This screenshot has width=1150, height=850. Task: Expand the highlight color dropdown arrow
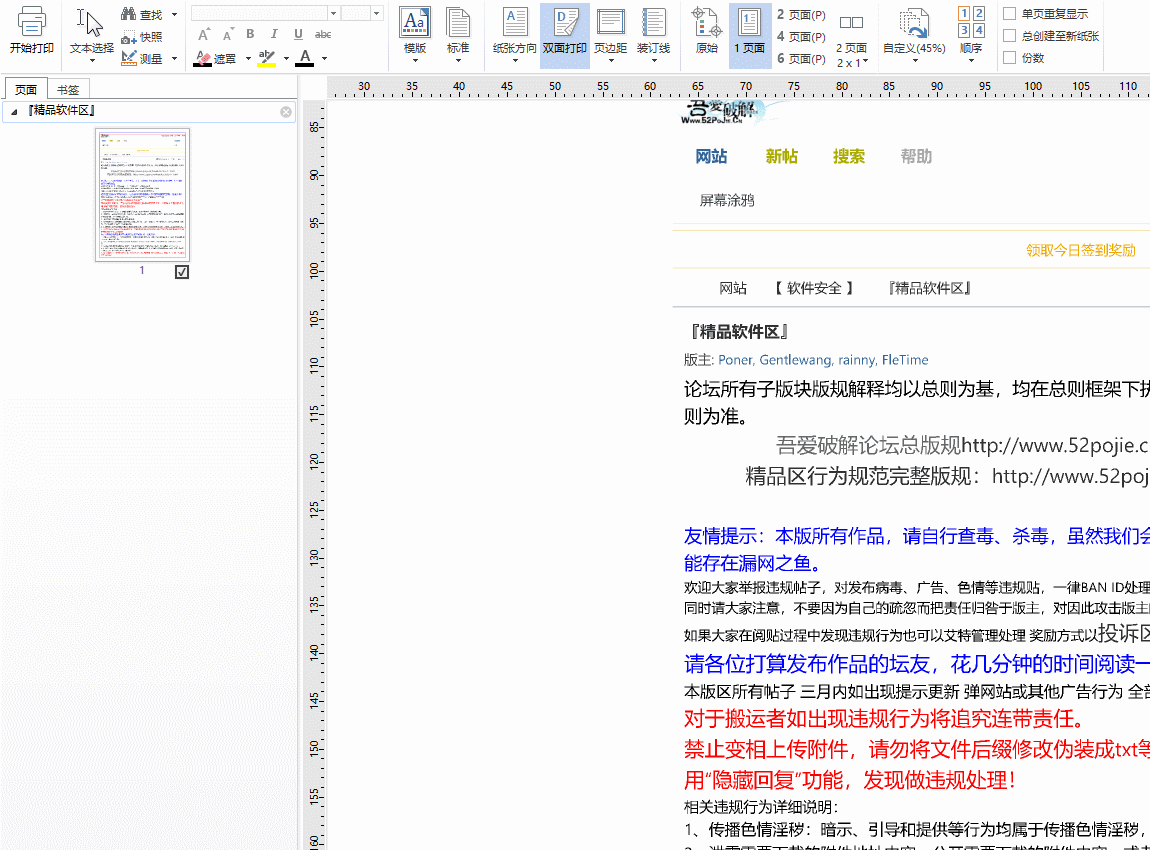point(286,59)
